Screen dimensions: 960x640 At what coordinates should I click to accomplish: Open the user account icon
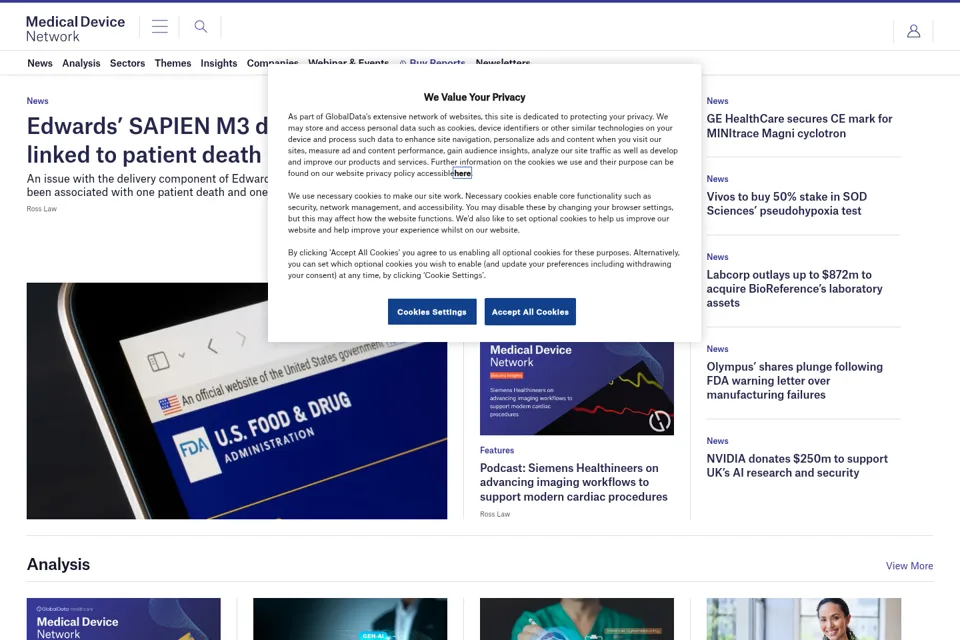(913, 31)
